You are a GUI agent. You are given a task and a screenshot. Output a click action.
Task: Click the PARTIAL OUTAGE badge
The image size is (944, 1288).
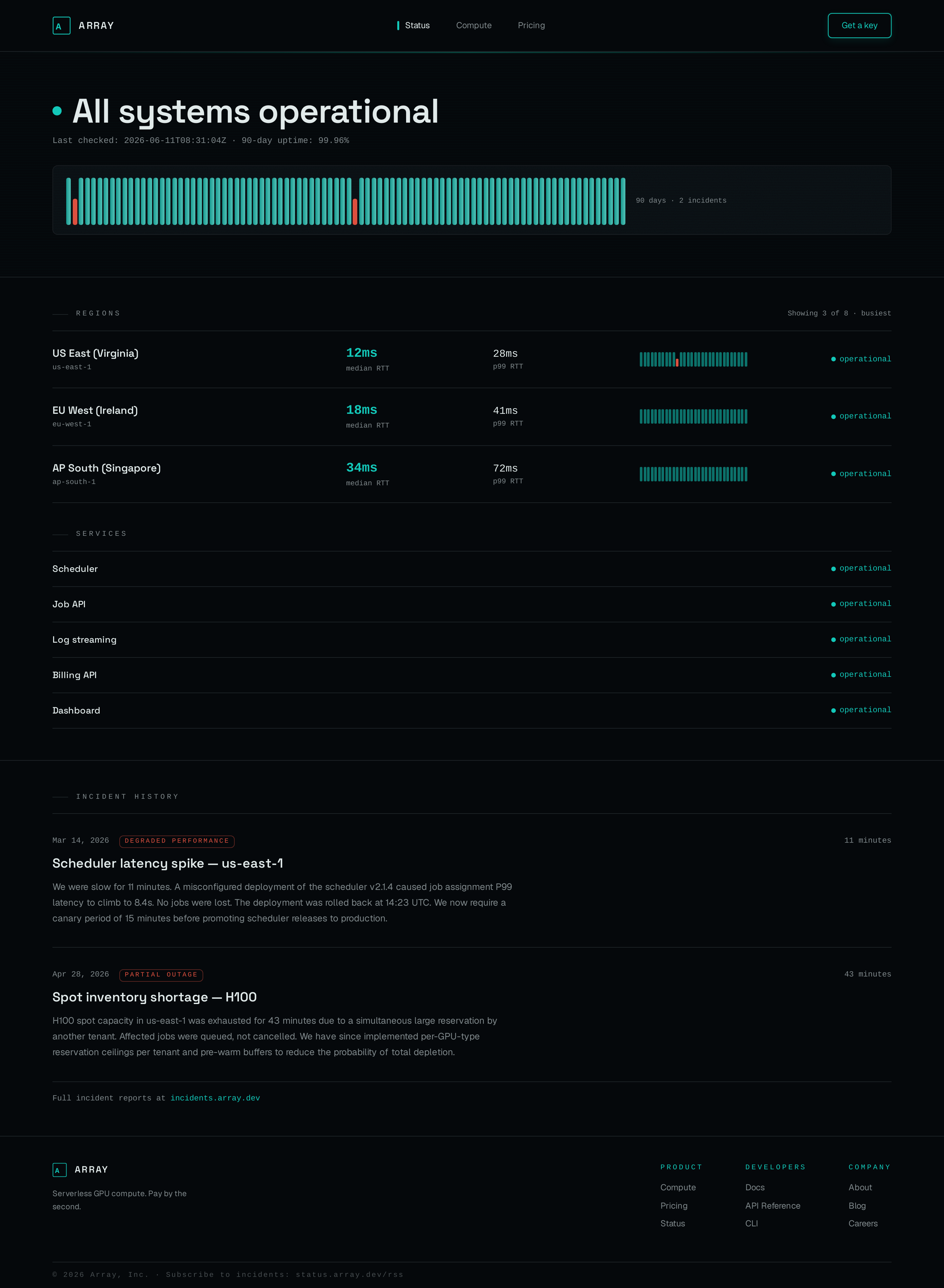pos(161,975)
